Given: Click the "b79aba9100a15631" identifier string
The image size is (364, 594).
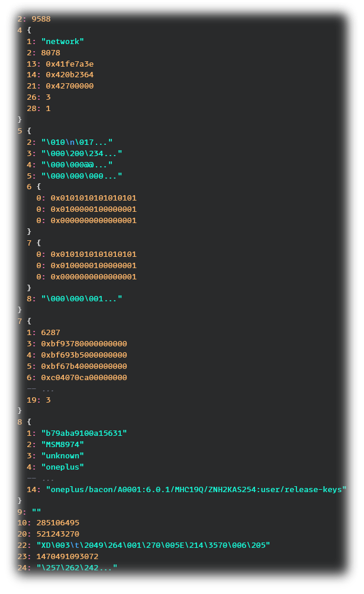Looking at the screenshot, I should [x=84, y=433].
